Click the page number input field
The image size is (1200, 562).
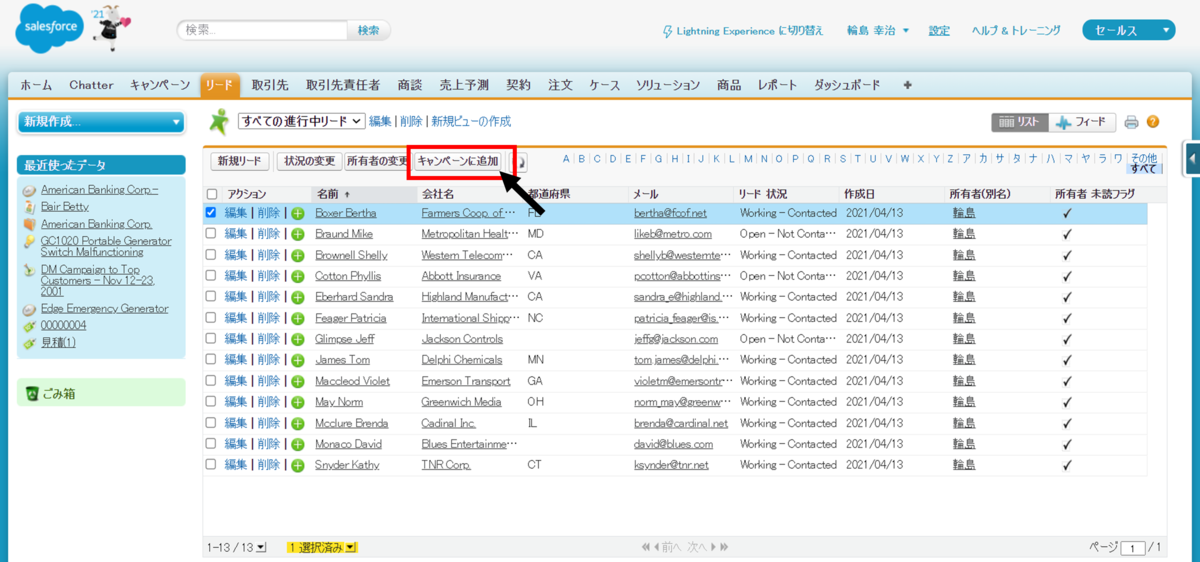pos(1133,548)
